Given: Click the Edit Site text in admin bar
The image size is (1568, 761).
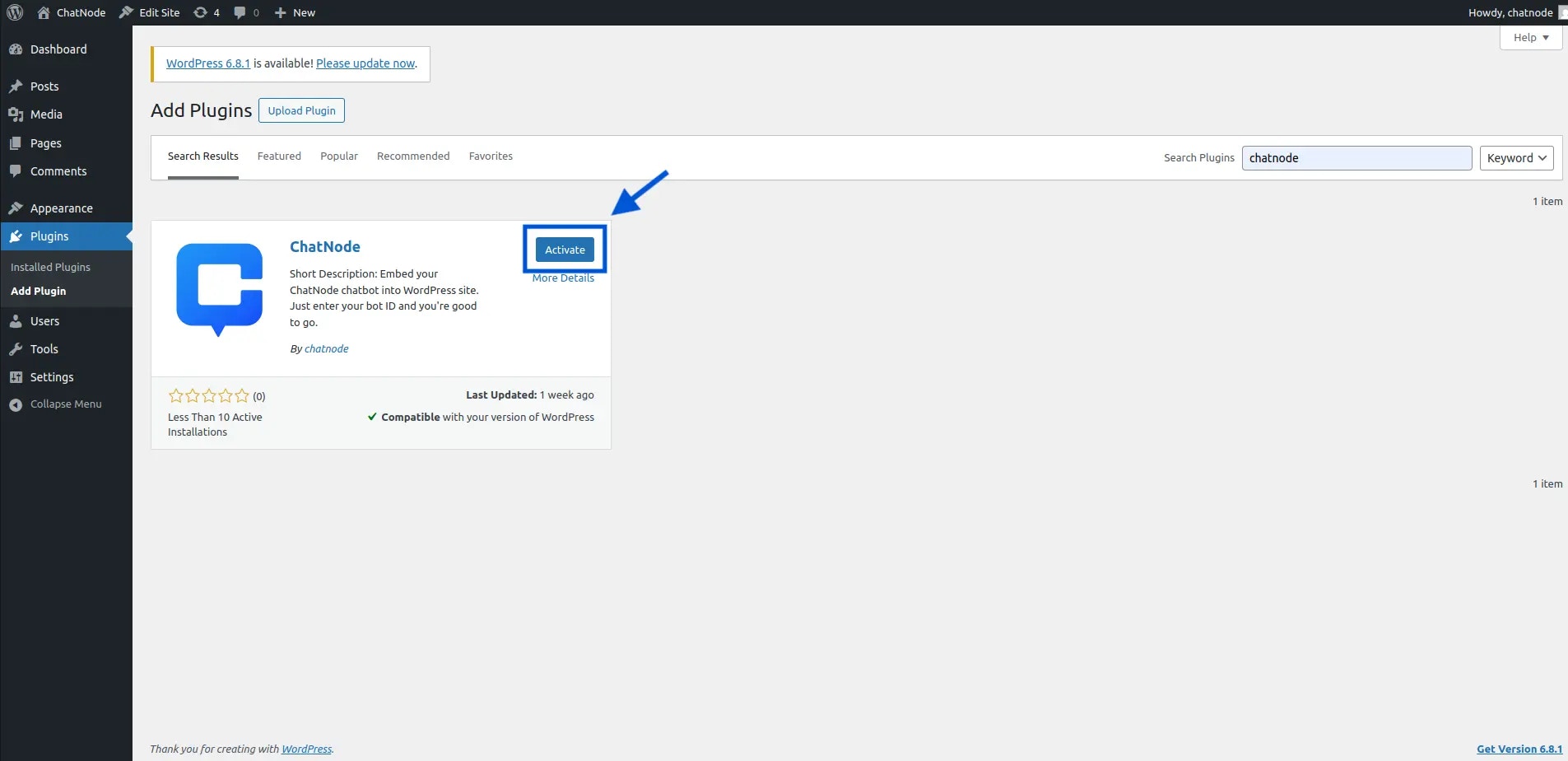Looking at the screenshot, I should tap(160, 12).
